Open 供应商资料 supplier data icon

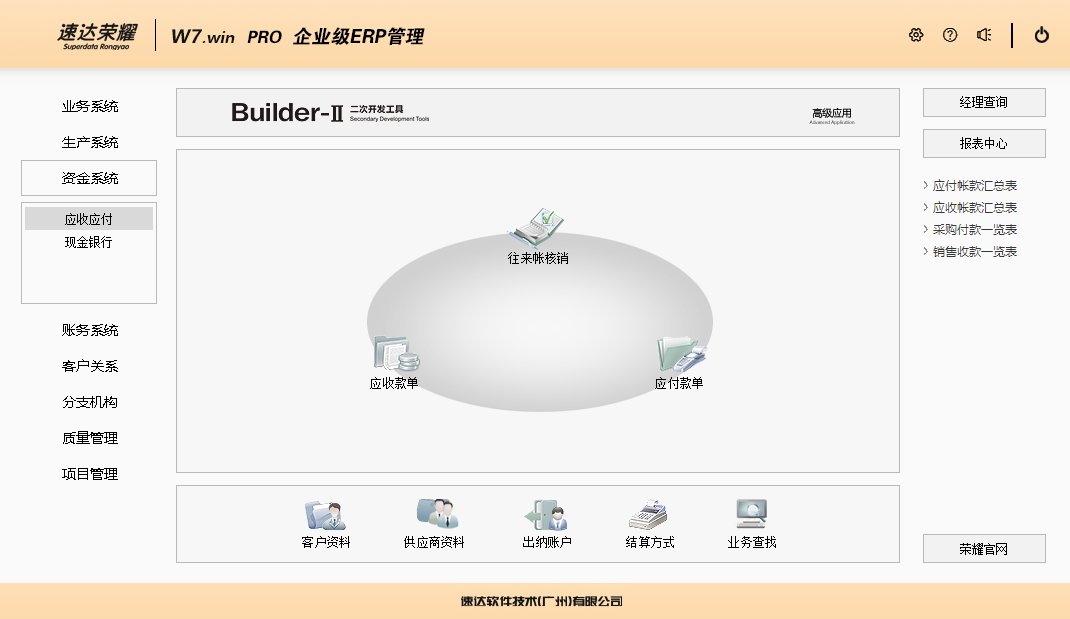pos(434,515)
